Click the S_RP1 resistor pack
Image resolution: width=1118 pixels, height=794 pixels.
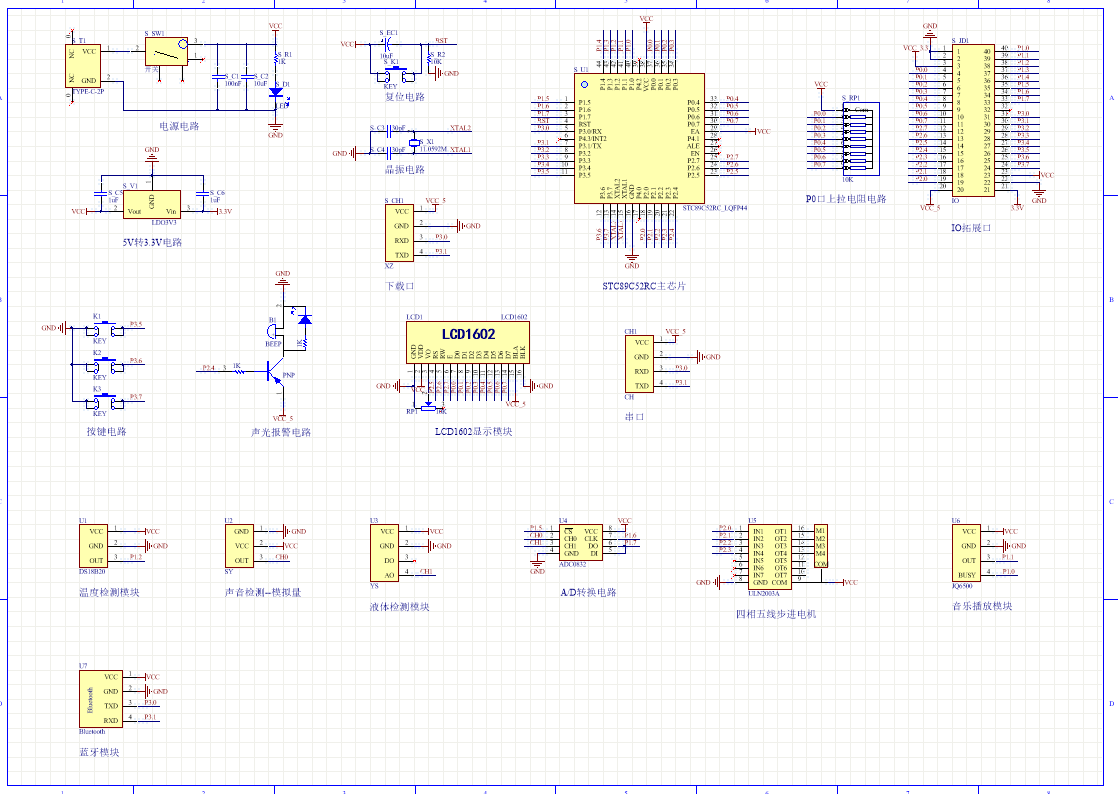857,139
